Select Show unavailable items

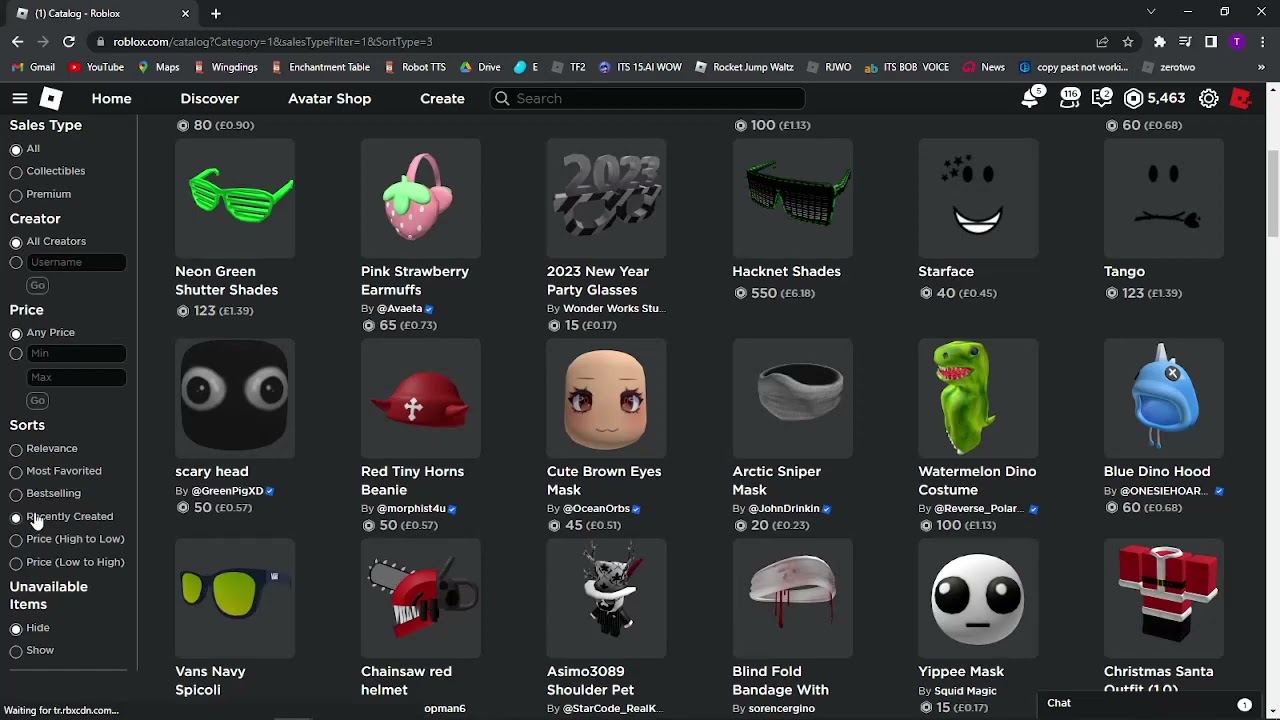point(16,651)
